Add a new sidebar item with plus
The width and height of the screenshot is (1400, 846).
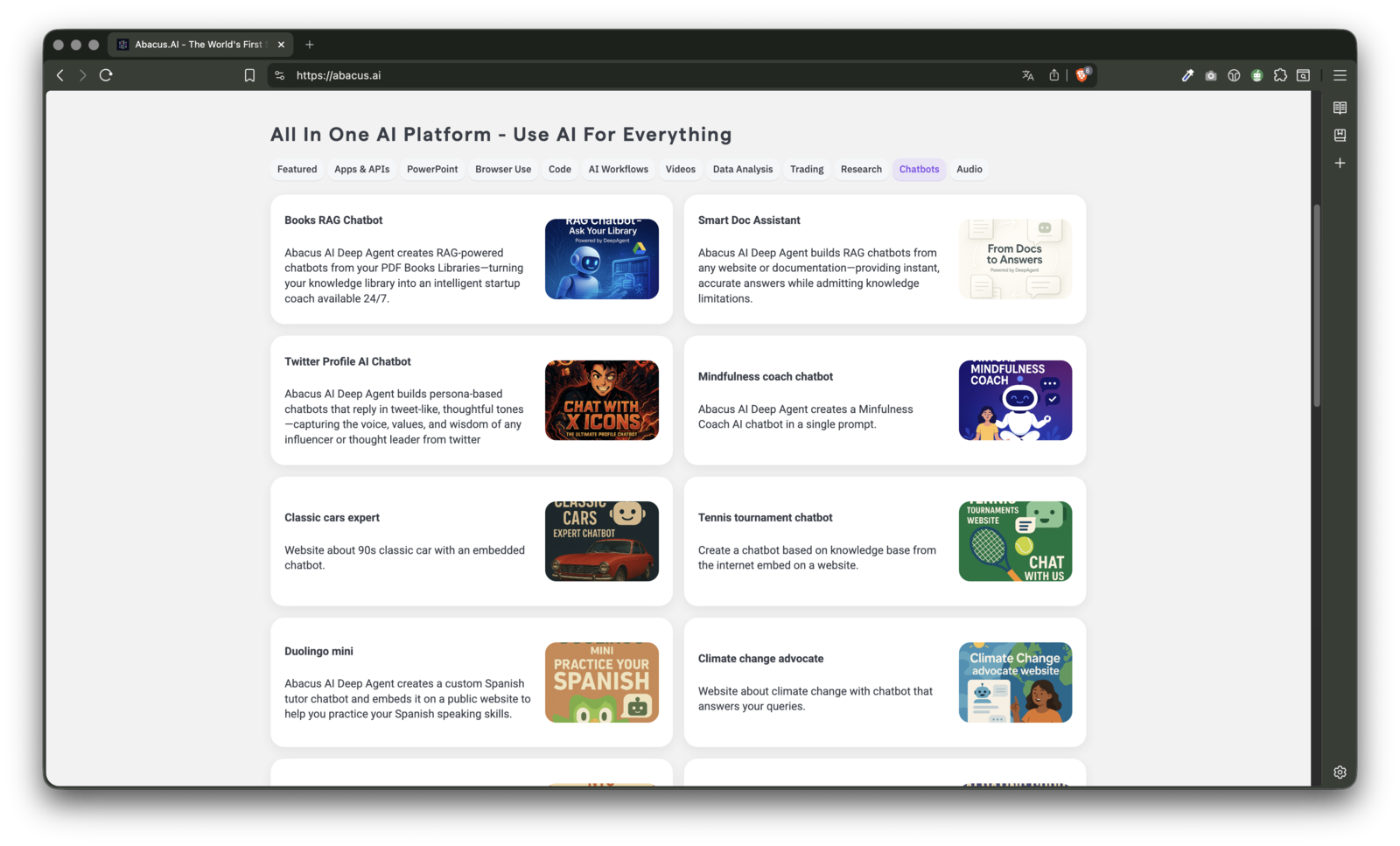1340,163
